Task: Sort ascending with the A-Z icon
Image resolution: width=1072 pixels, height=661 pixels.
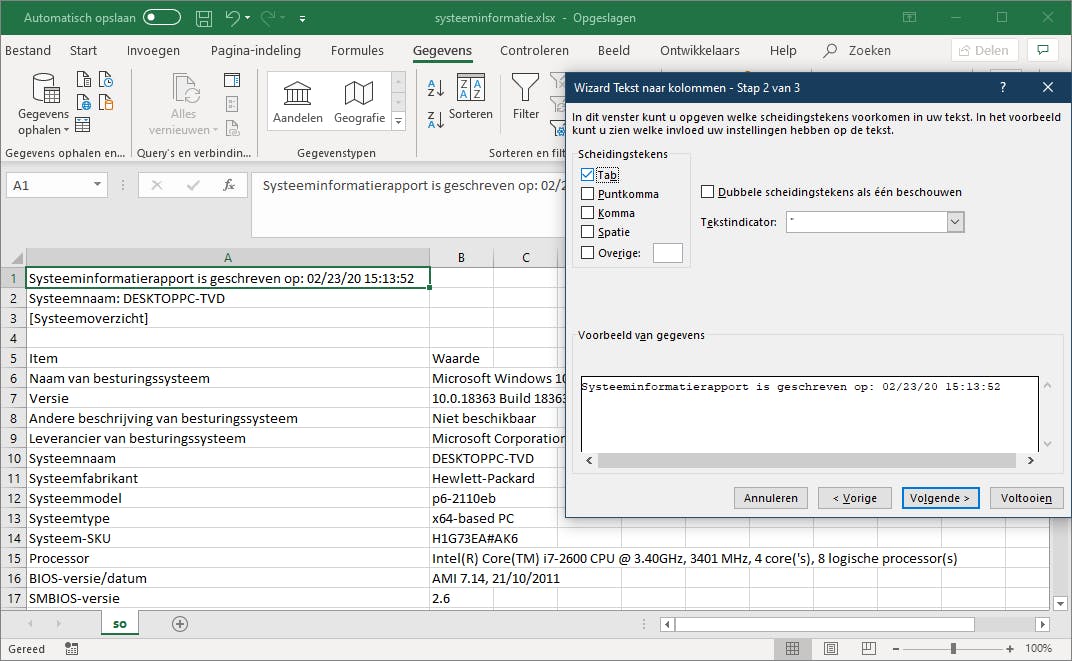Action: [436, 88]
